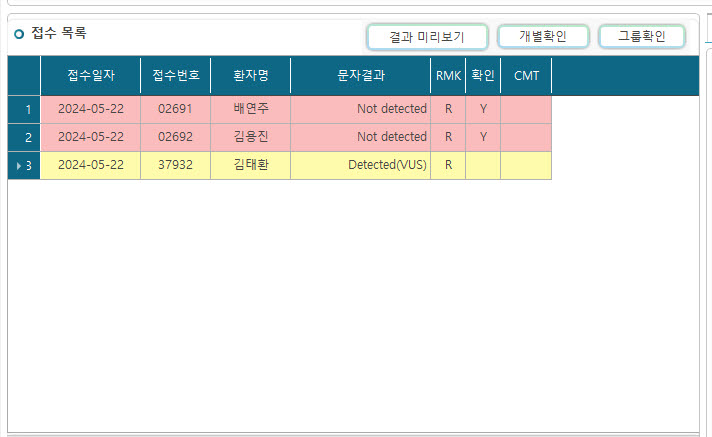Click date cell in 김용진 row
Screen dimensions: 712x437
pos(91,137)
